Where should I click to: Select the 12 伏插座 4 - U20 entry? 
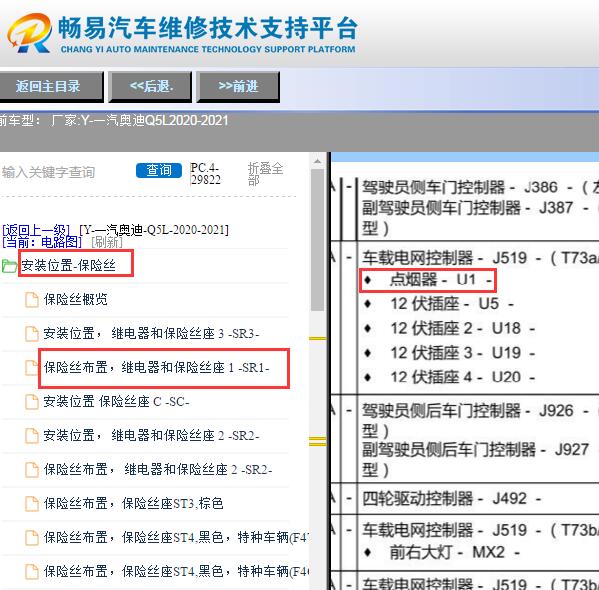click(x=450, y=378)
